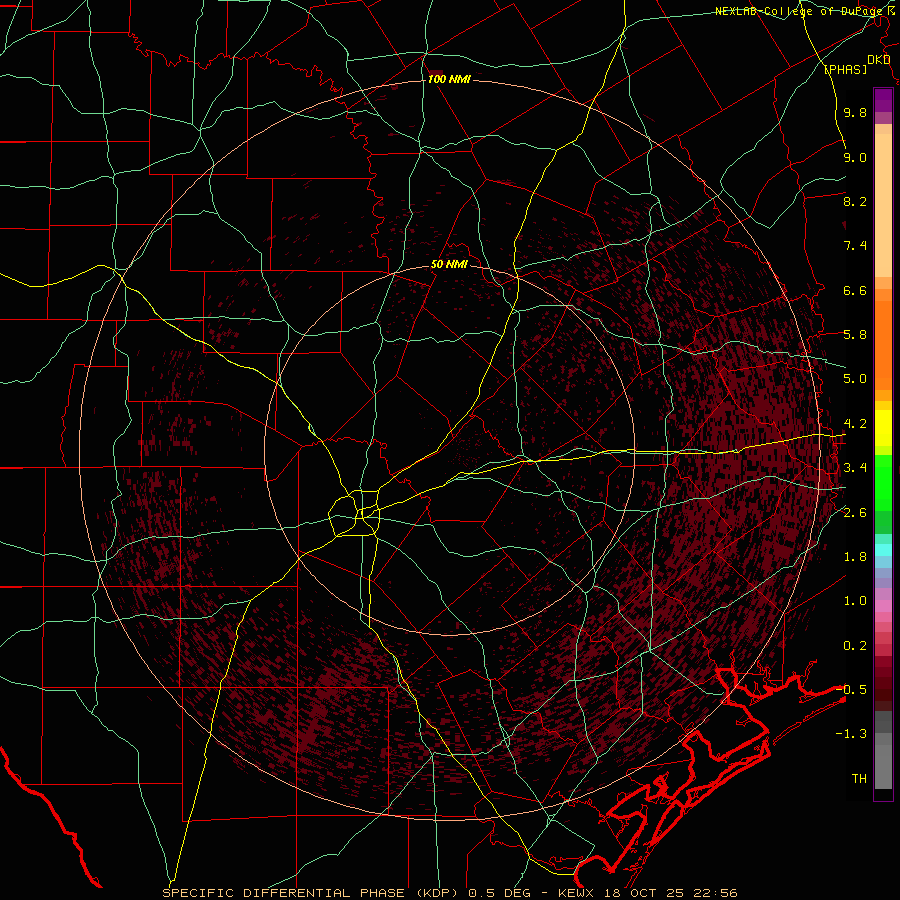Click the 9.8 color scale value
The height and width of the screenshot is (900, 900).
point(855,112)
